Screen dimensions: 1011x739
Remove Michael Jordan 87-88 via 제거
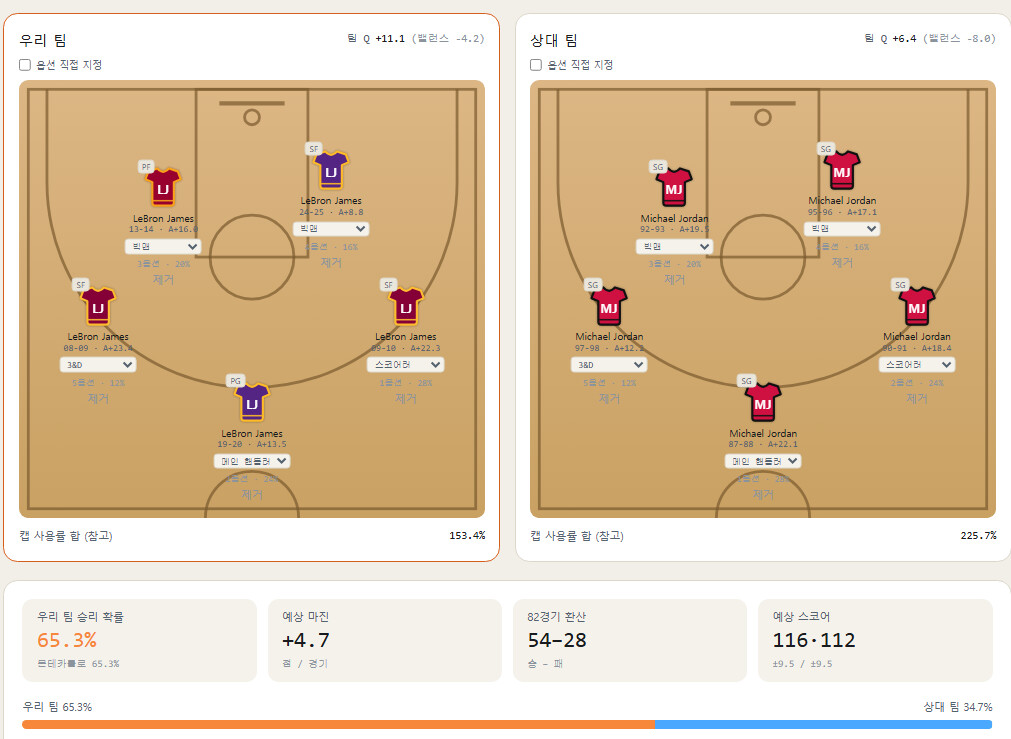coord(763,495)
